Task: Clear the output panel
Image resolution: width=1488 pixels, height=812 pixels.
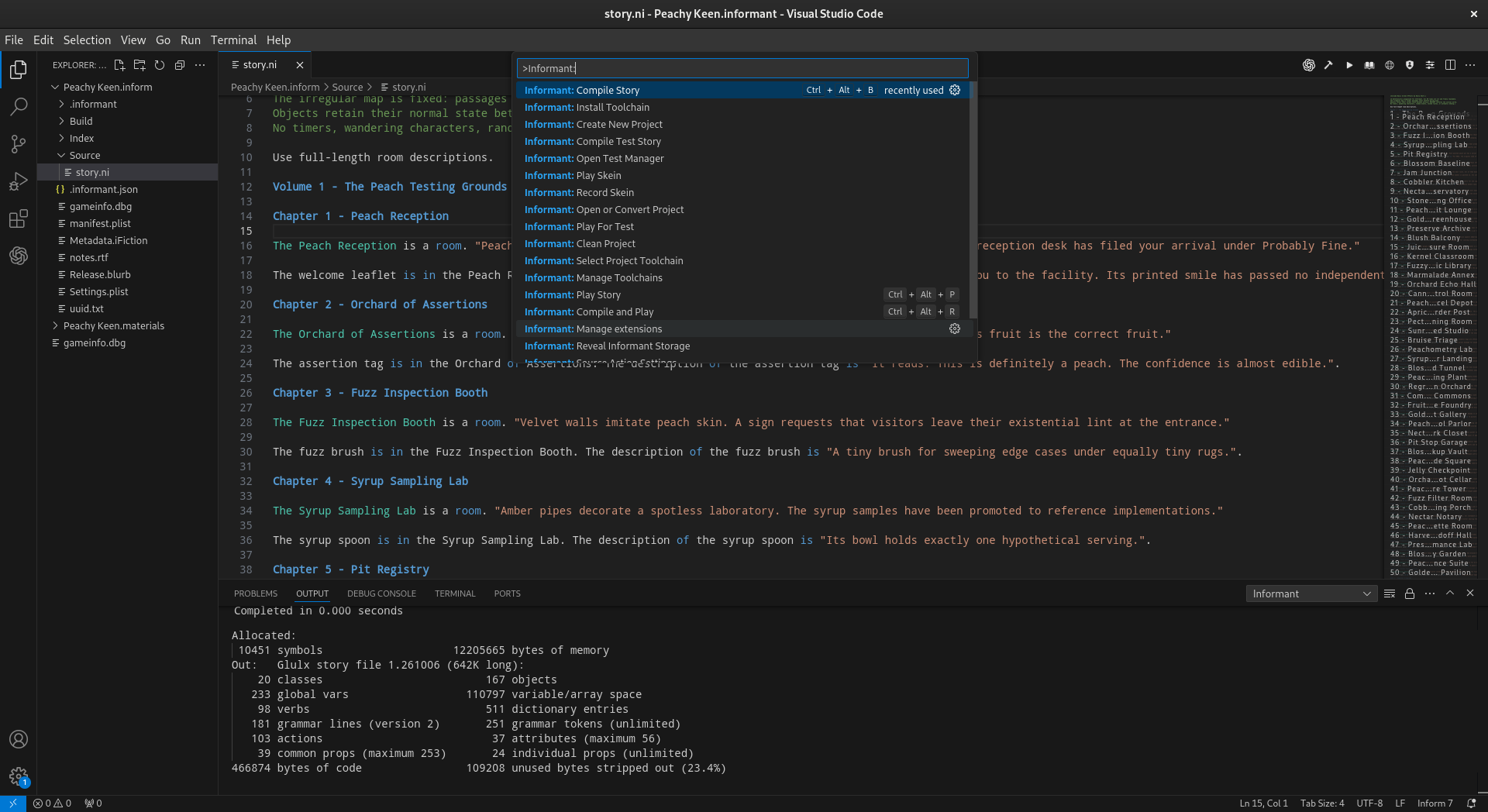Action: [1390, 594]
